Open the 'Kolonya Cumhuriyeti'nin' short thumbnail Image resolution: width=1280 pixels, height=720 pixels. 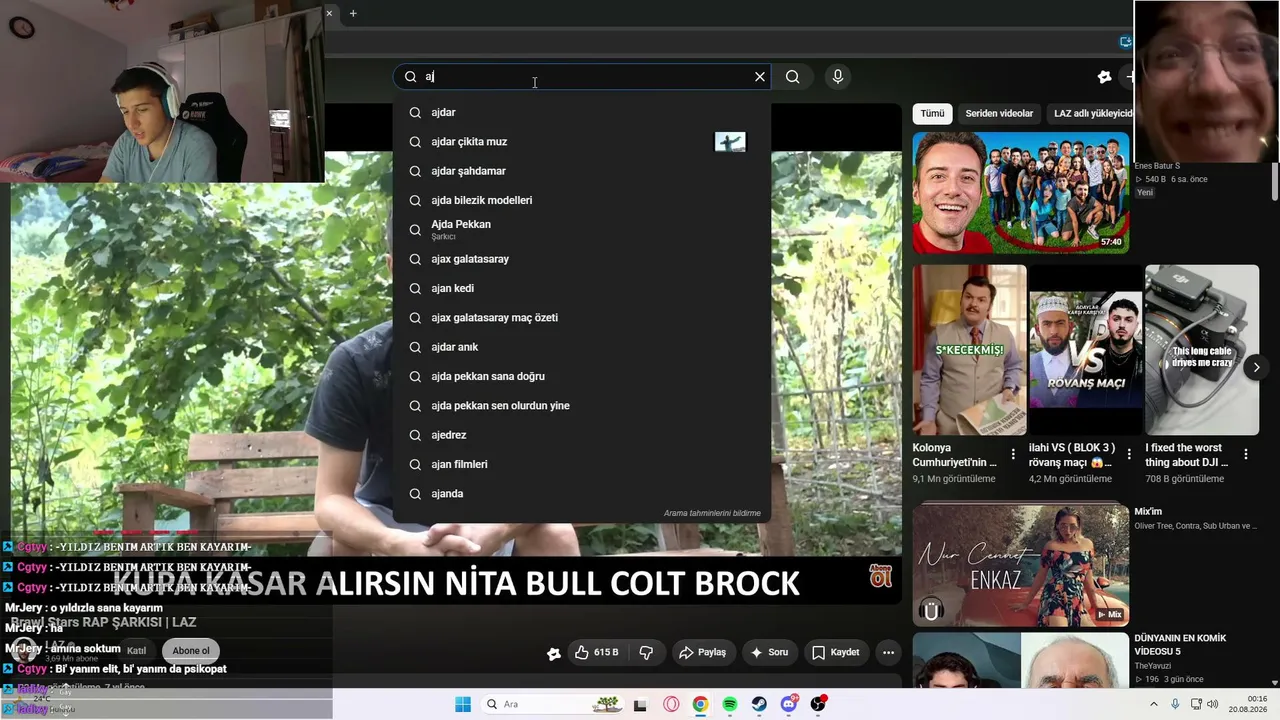(x=969, y=350)
